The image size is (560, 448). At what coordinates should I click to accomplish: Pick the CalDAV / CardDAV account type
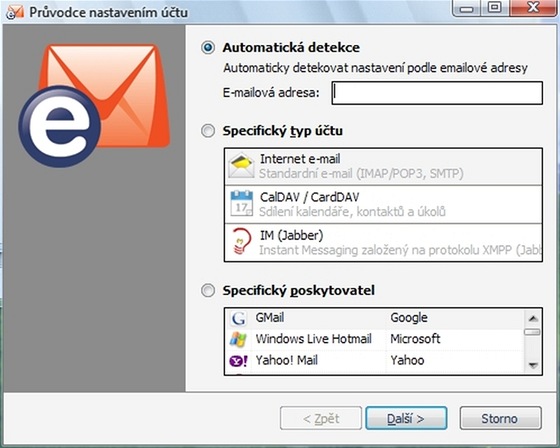click(383, 204)
